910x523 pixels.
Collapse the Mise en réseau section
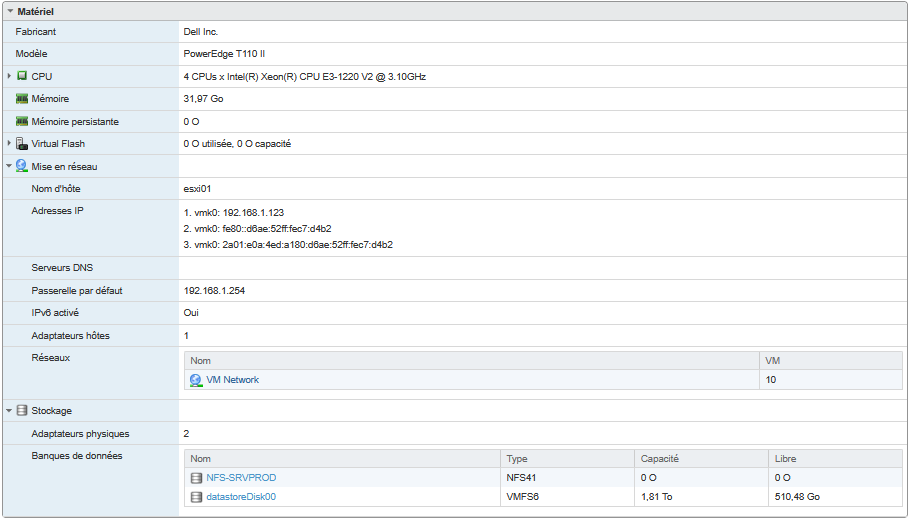[9, 166]
